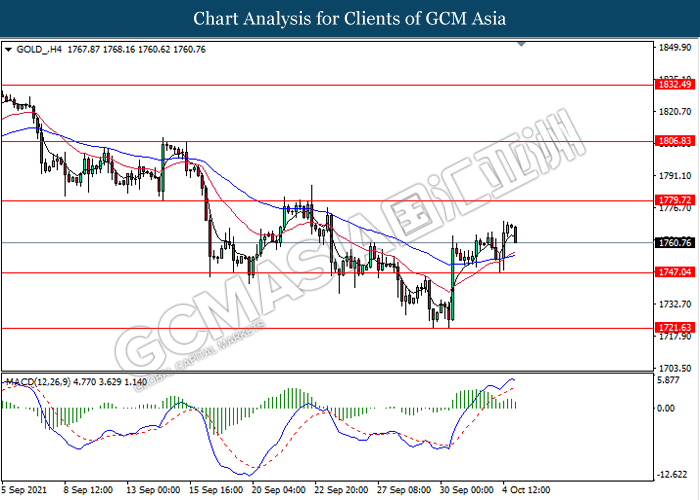Click the chart title mentioning GCM Asia
Screen dimensions: 700x500
[x=349, y=18]
